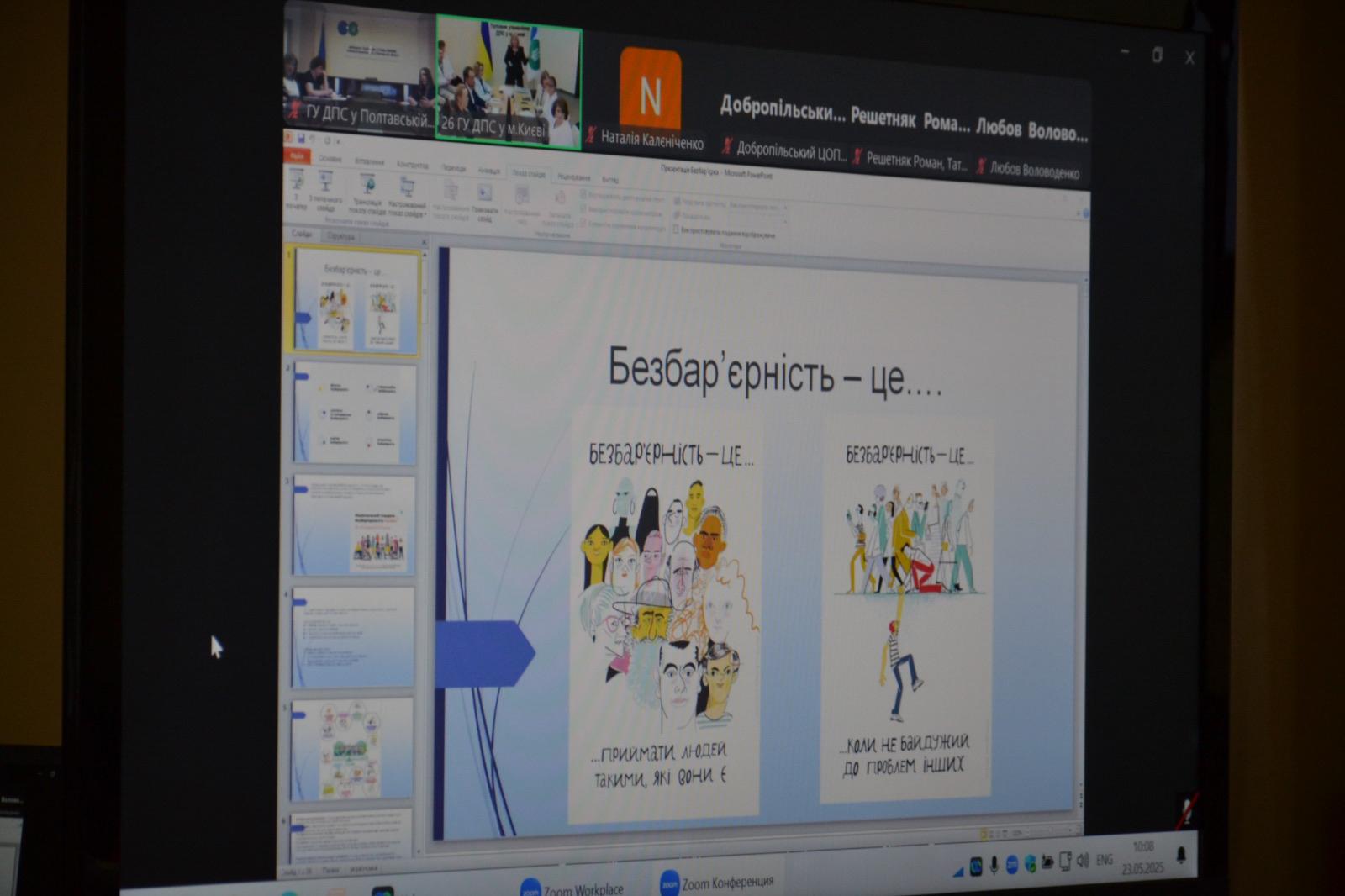The height and width of the screenshot is (896, 1345).
Task: Switch to the Вигляд (View) ribbon tab
Action: click(611, 179)
